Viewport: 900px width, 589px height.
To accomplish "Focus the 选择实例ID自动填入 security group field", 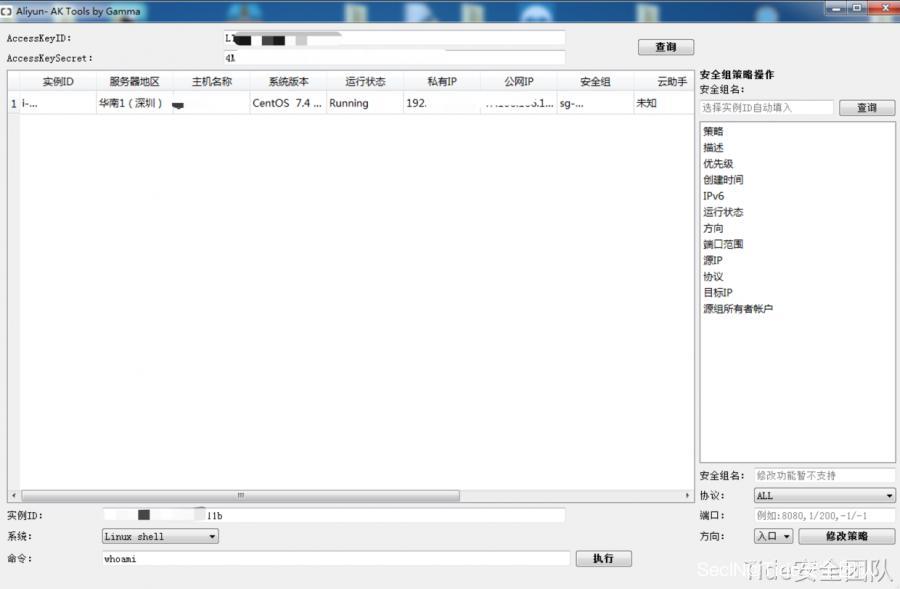I will pyautogui.click(x=766, y=107).
